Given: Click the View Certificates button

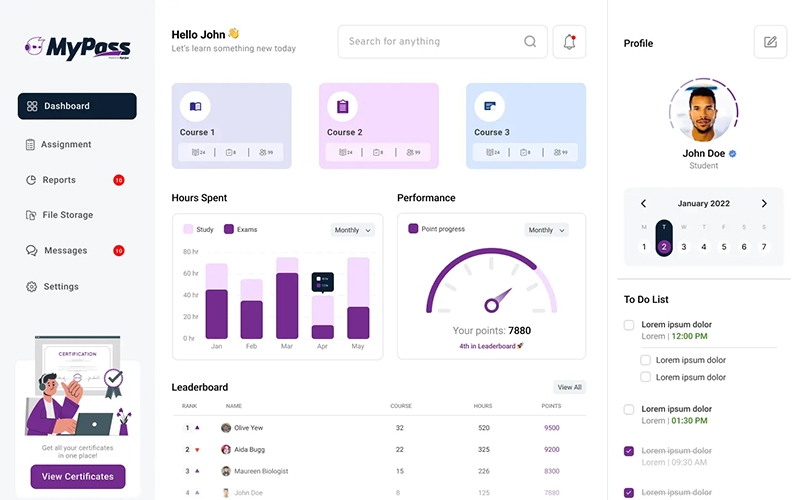Looking at the screenshot, I should coord(78,476).
